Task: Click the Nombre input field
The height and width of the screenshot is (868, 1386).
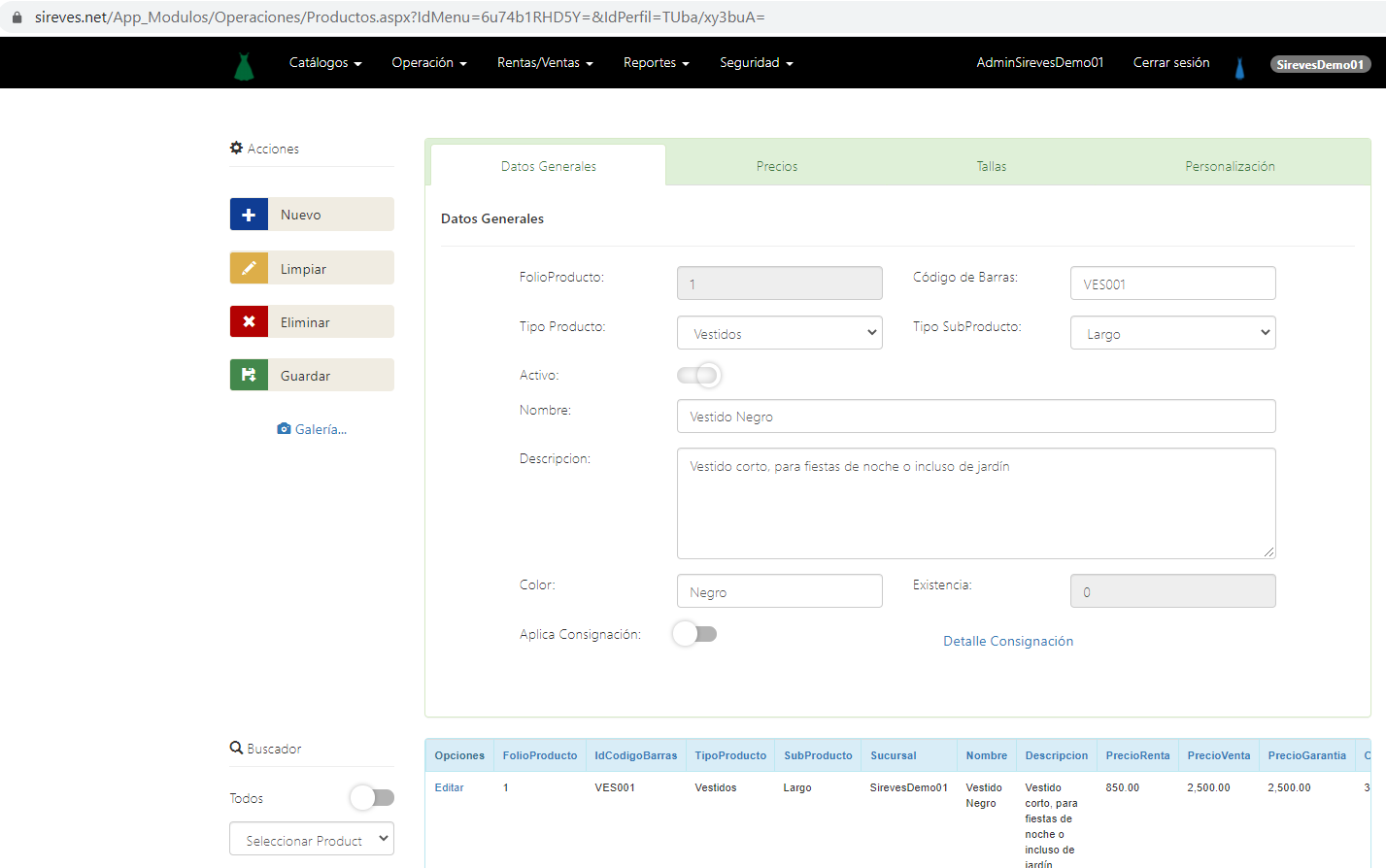Action: click(x=975, y=417)
